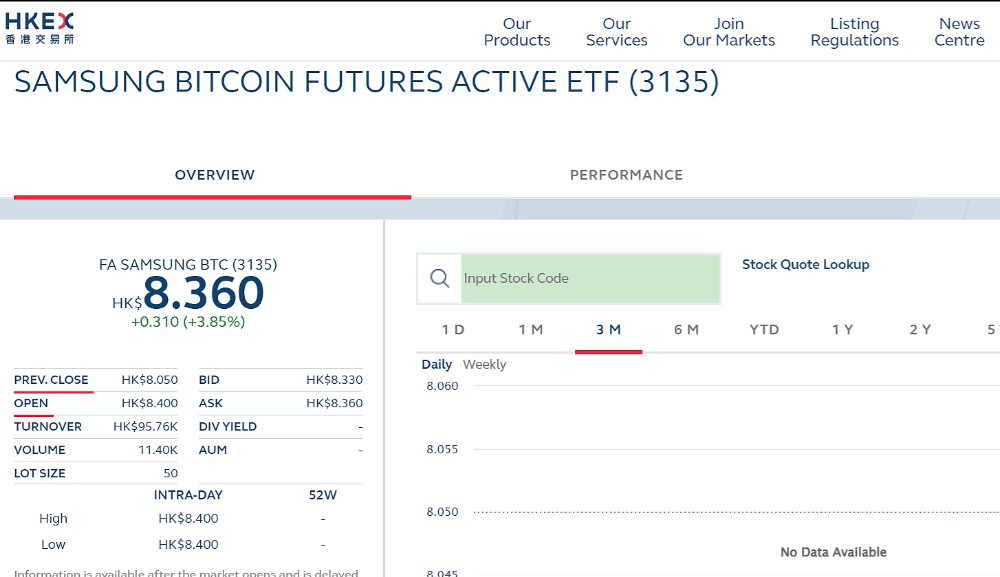
Task: Select the 2 Y chart period
Action: click(x=919, y=329)
